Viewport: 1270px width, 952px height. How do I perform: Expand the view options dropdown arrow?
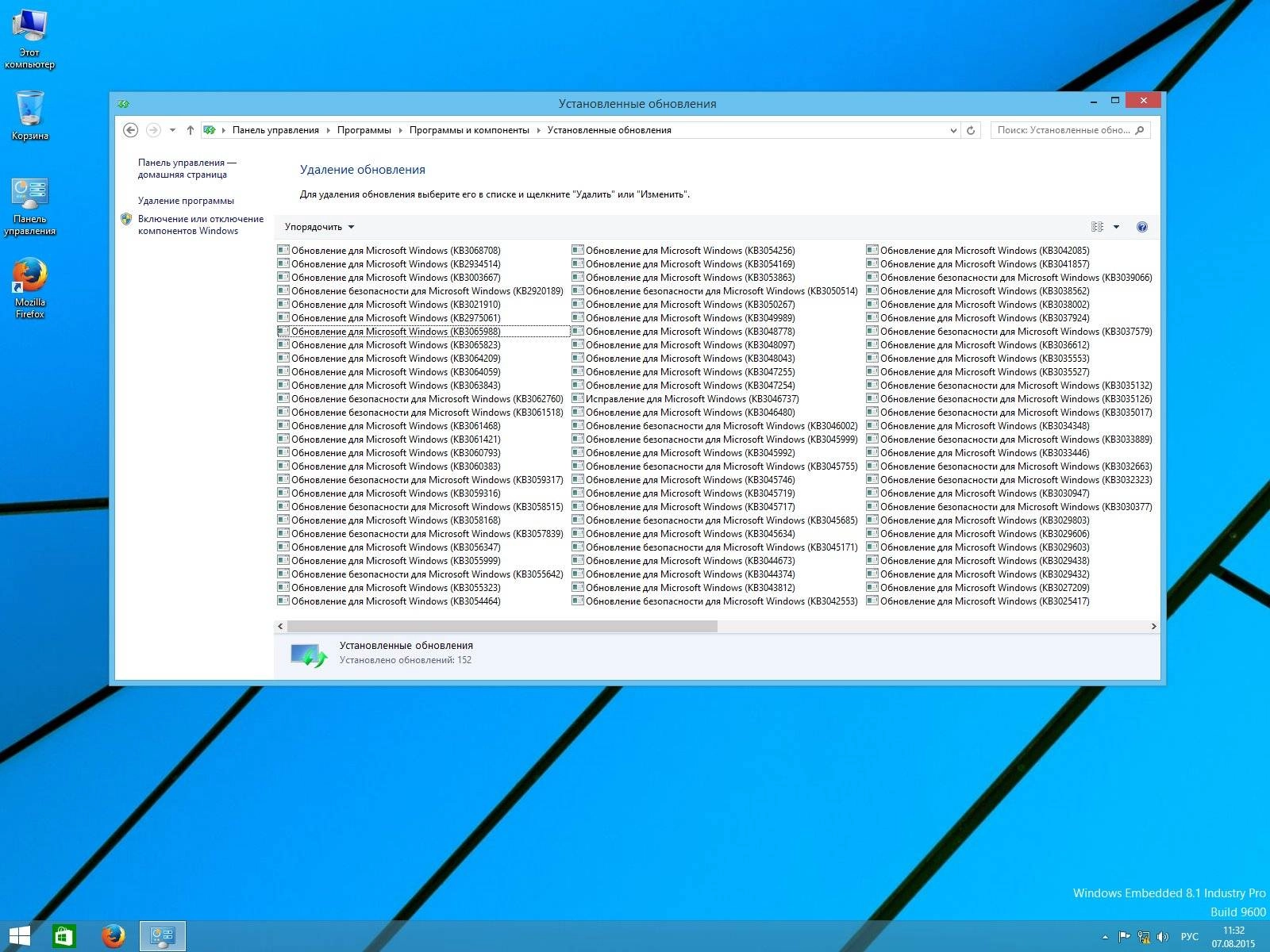pyautogui.click(x=1116, y=227)
